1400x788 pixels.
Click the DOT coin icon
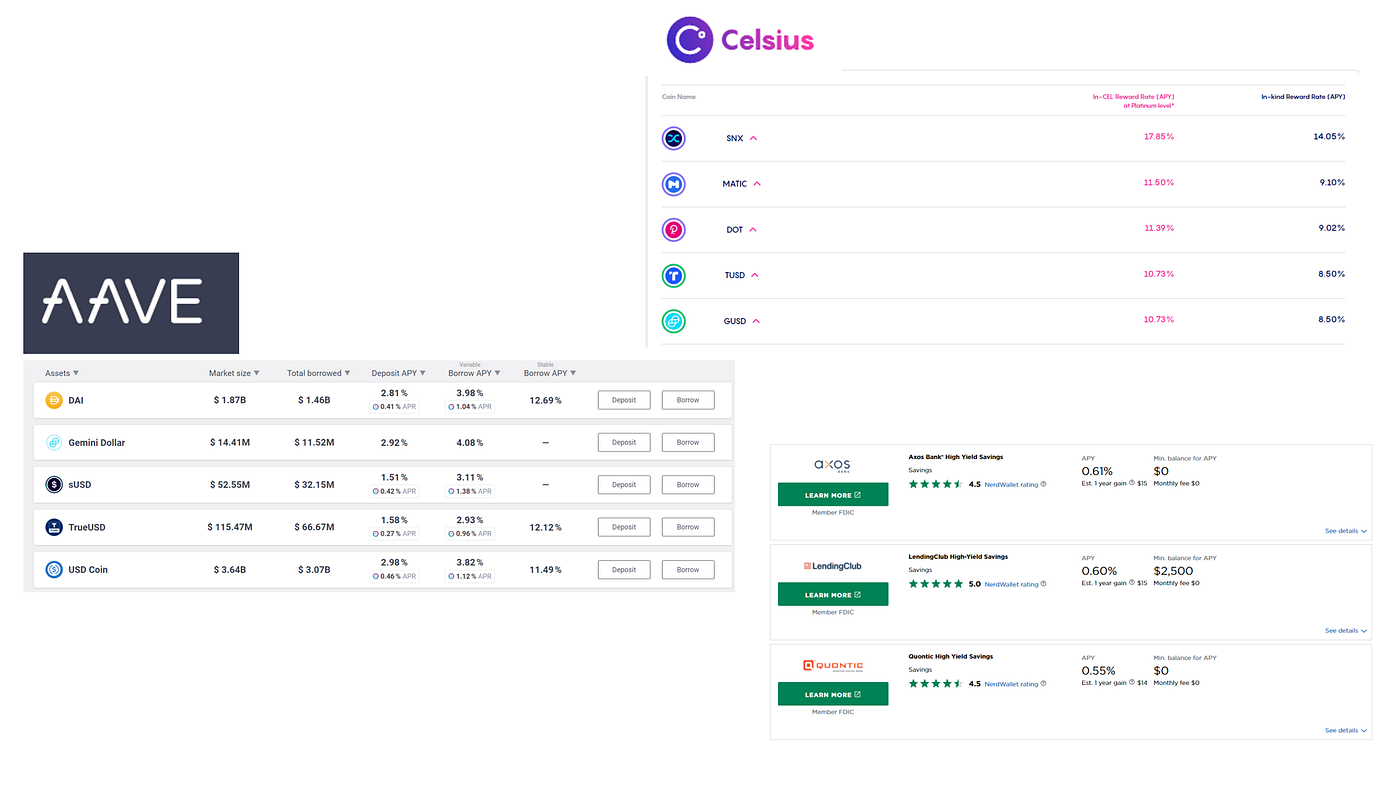click(674, 230)
